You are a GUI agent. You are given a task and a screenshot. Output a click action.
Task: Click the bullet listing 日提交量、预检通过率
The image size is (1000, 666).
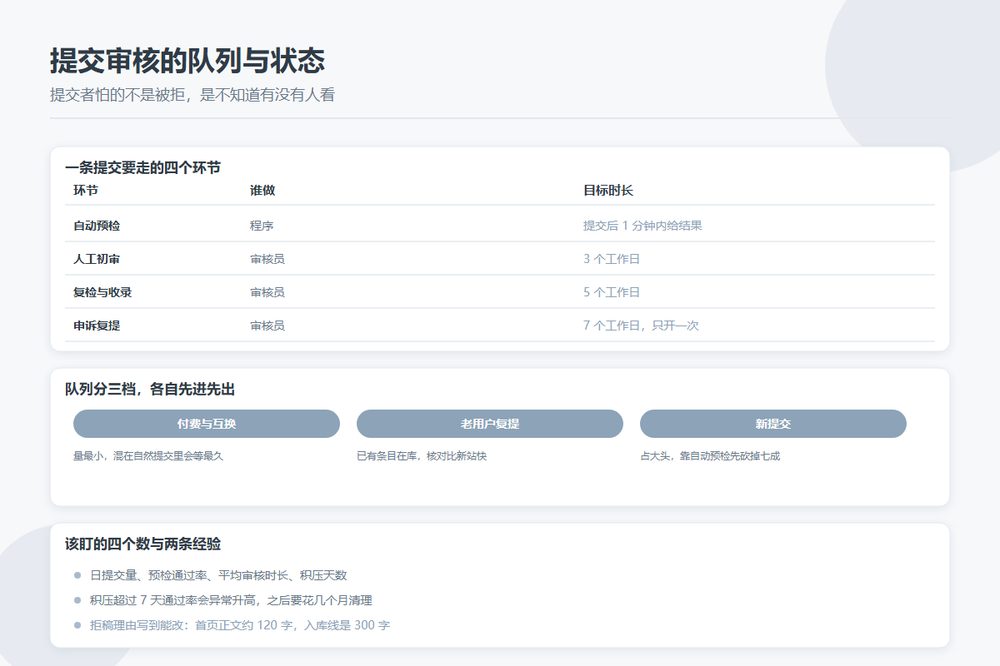[218, 575]
